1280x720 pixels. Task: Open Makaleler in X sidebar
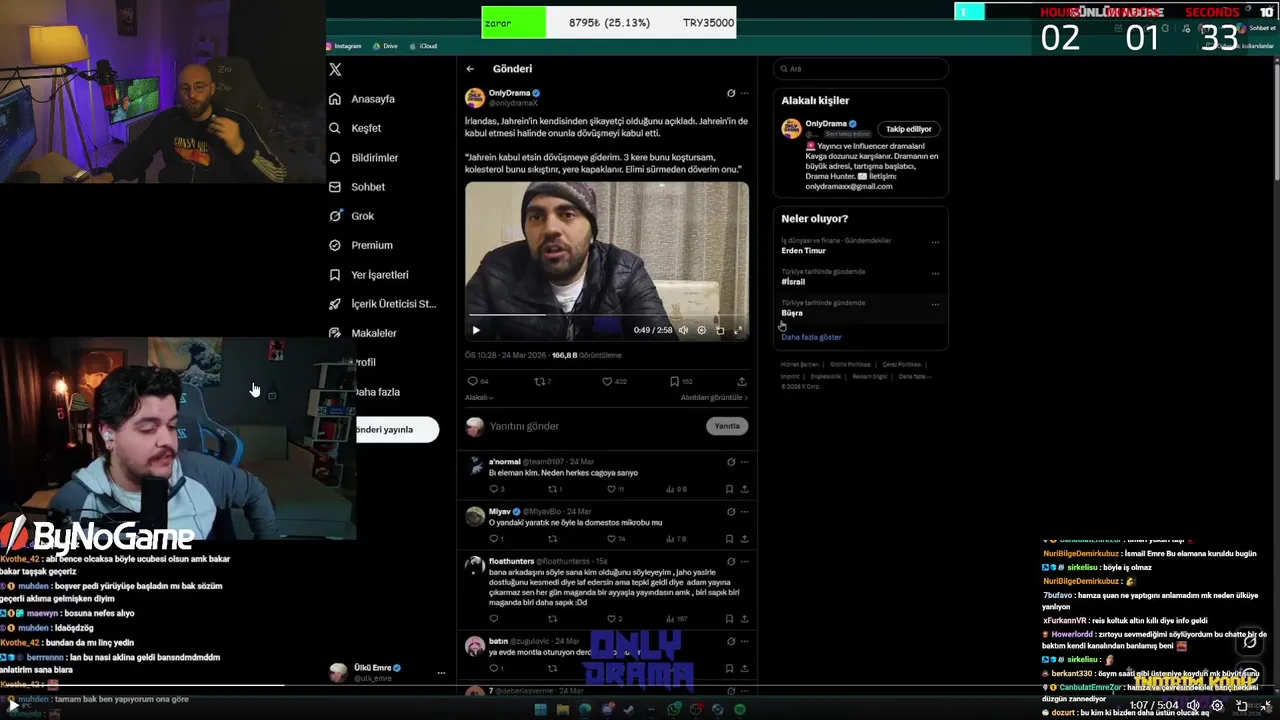point(363,333)
